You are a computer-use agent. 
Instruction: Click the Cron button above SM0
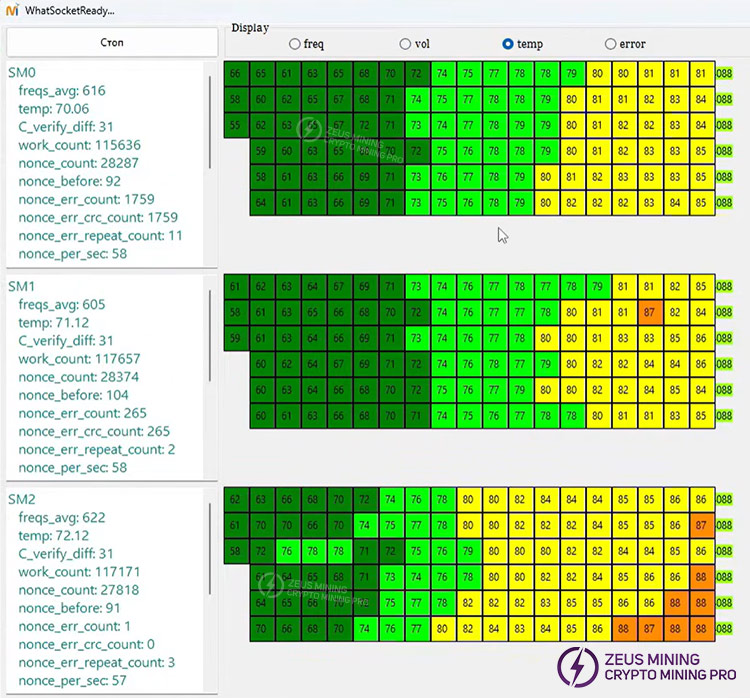112,42
